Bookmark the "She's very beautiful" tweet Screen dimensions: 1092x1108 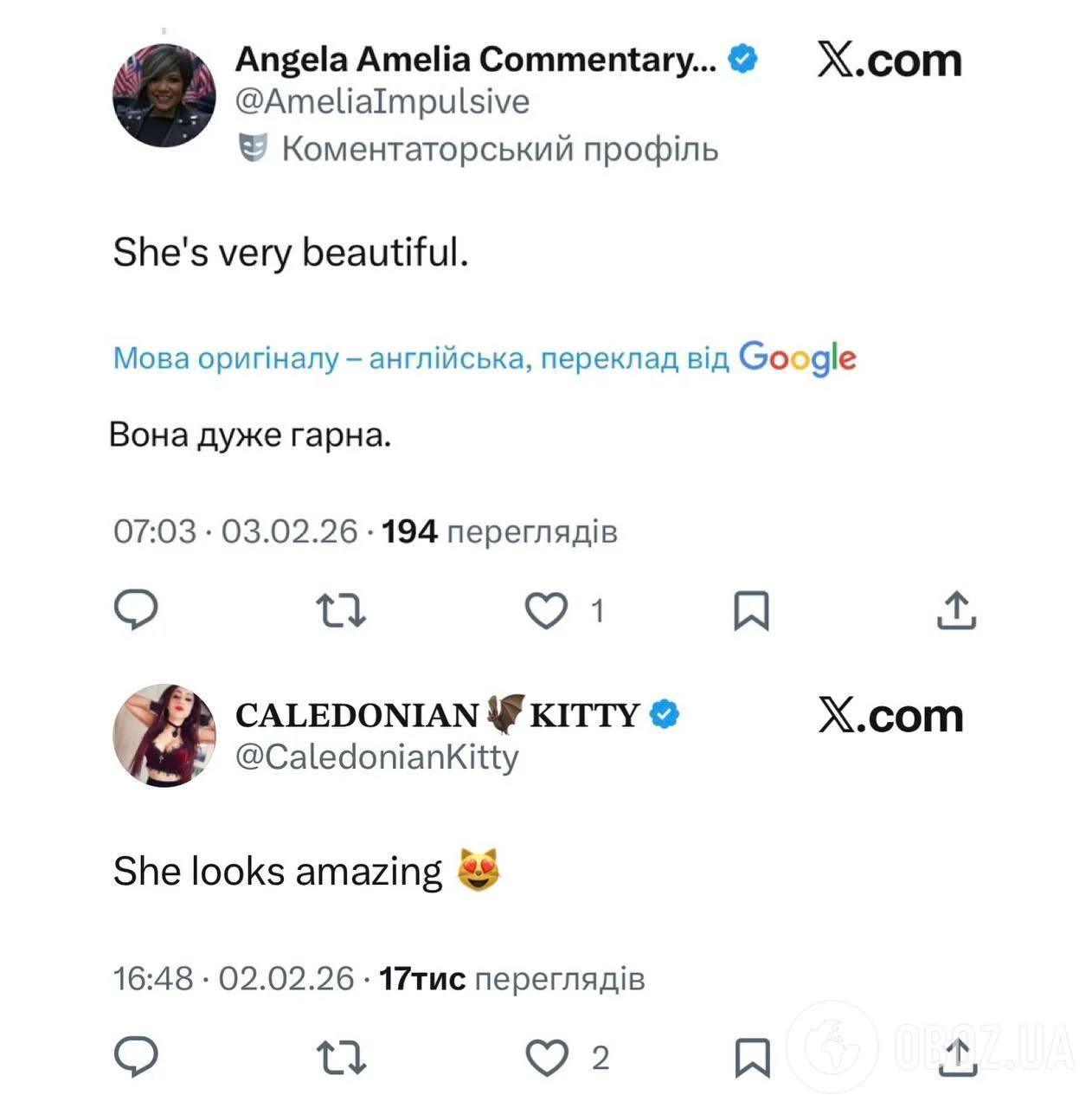tap(751, 610)
